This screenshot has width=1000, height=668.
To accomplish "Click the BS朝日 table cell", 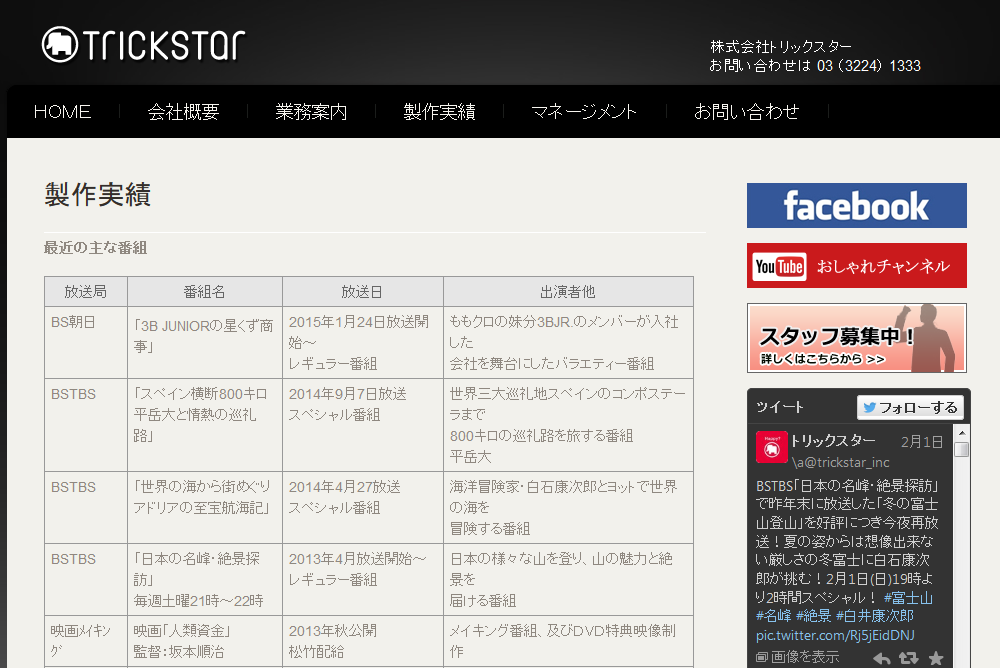I will click(85, 343).
